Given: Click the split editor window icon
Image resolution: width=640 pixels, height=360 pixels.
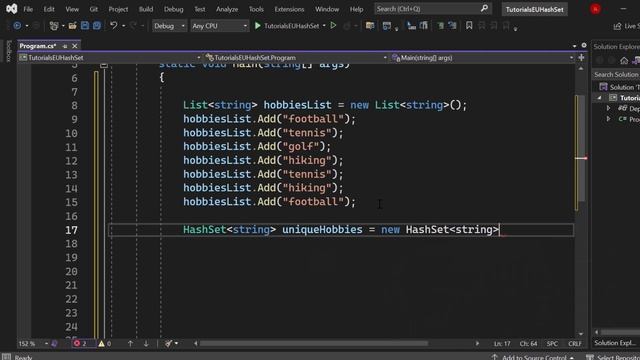Looking at the screenshot, I should [581, 58].
